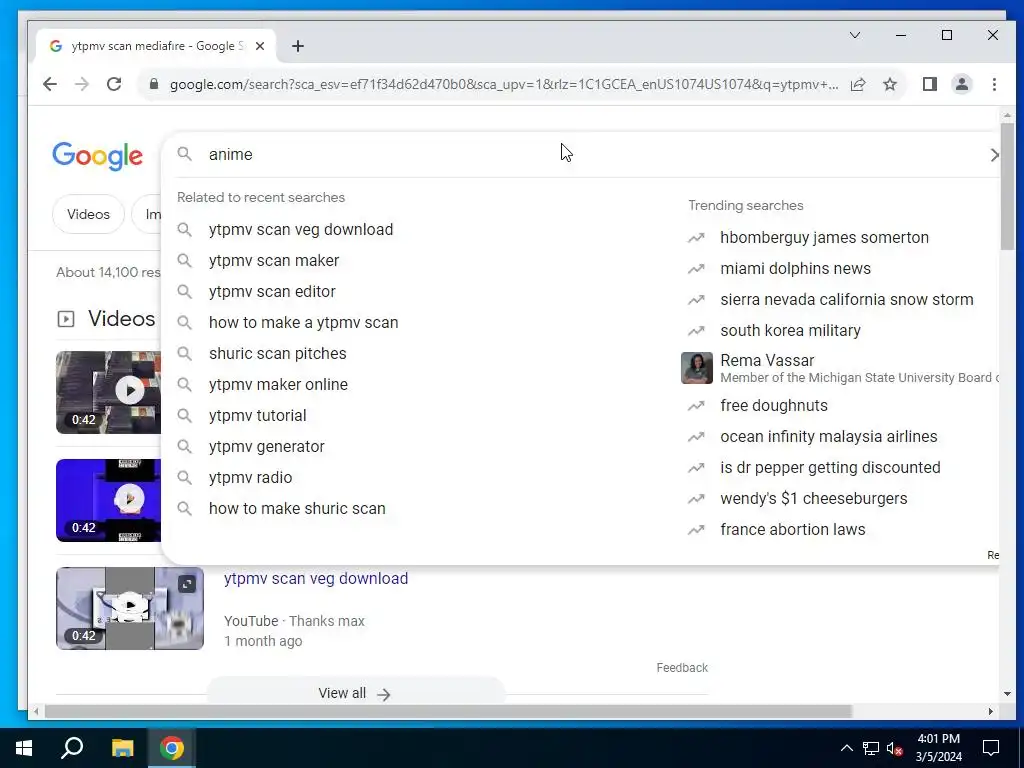Open trending search south korea military
The height and width of the screenshot is (768, 1024).
(x=790, y=330)
